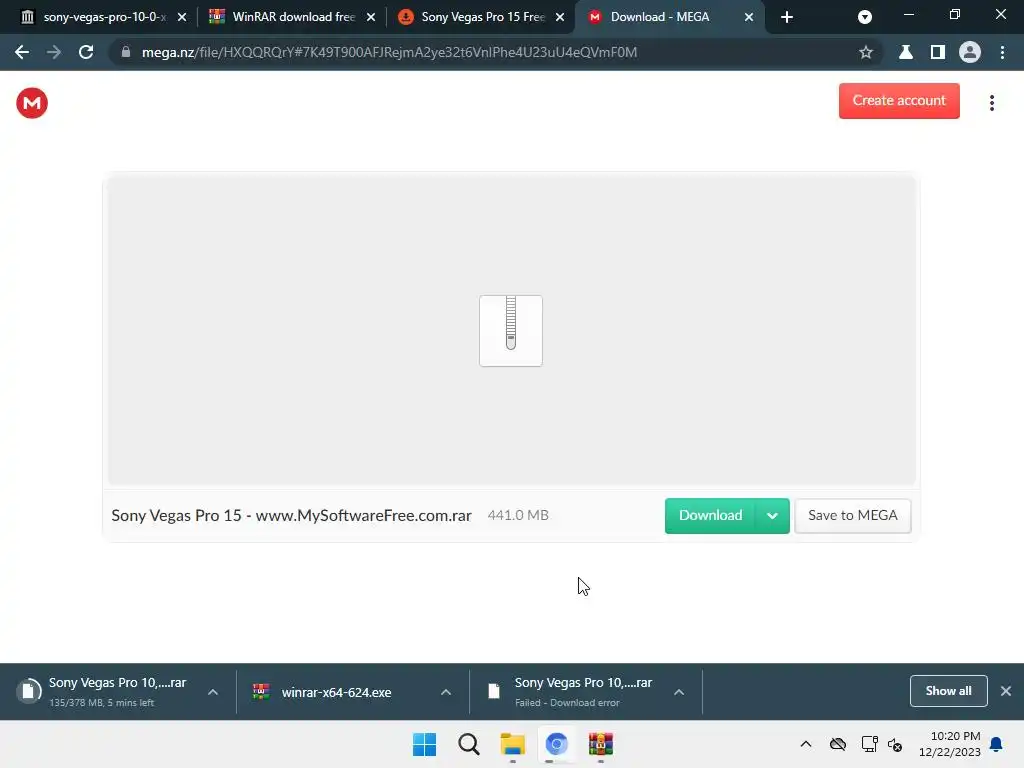Click the network display tray icon
This screenshot has height=768, width=1024.
pyautogui.click(x=869, y=744)
